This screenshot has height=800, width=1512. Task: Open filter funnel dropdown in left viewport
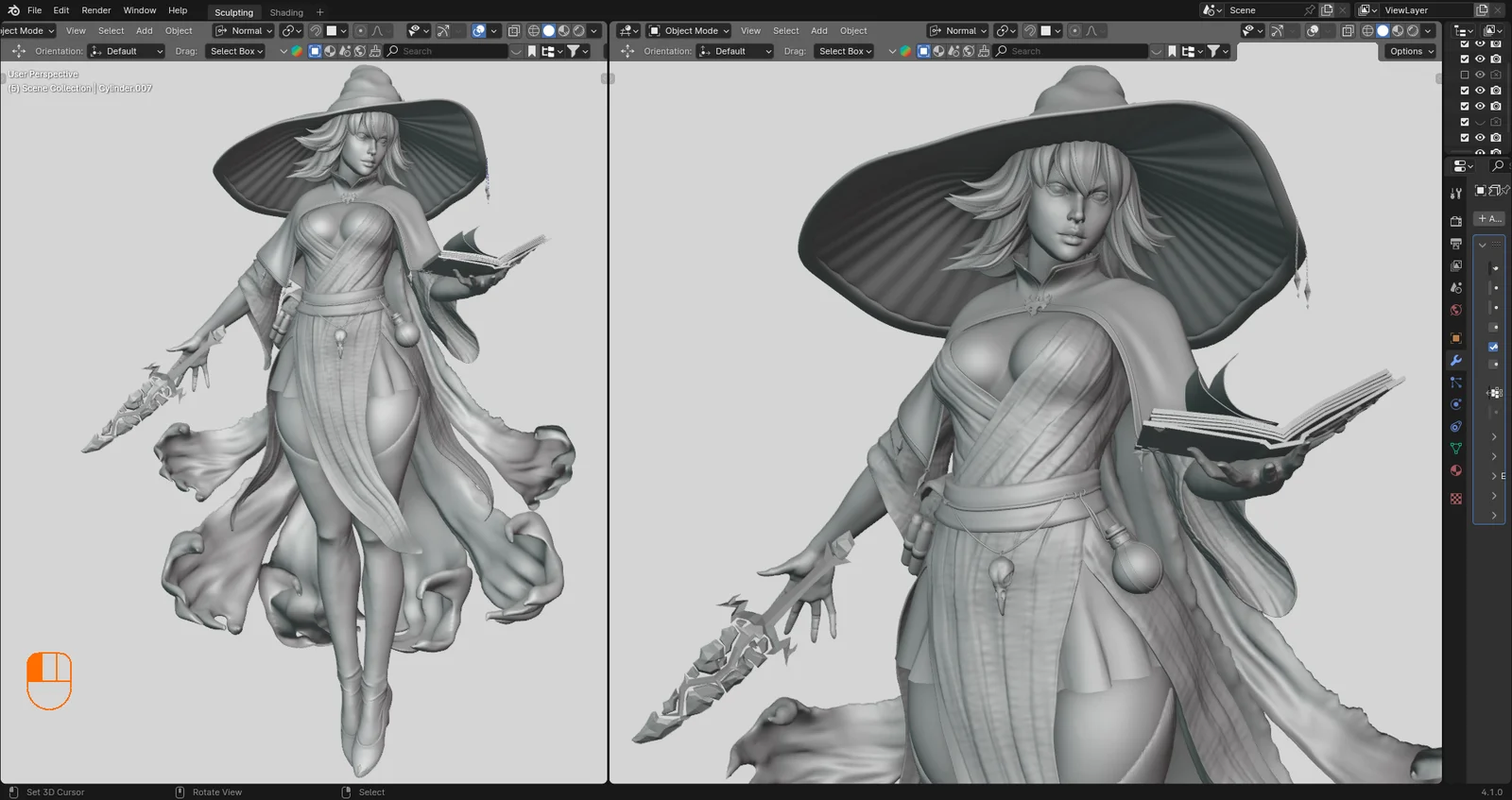point(577,51)
